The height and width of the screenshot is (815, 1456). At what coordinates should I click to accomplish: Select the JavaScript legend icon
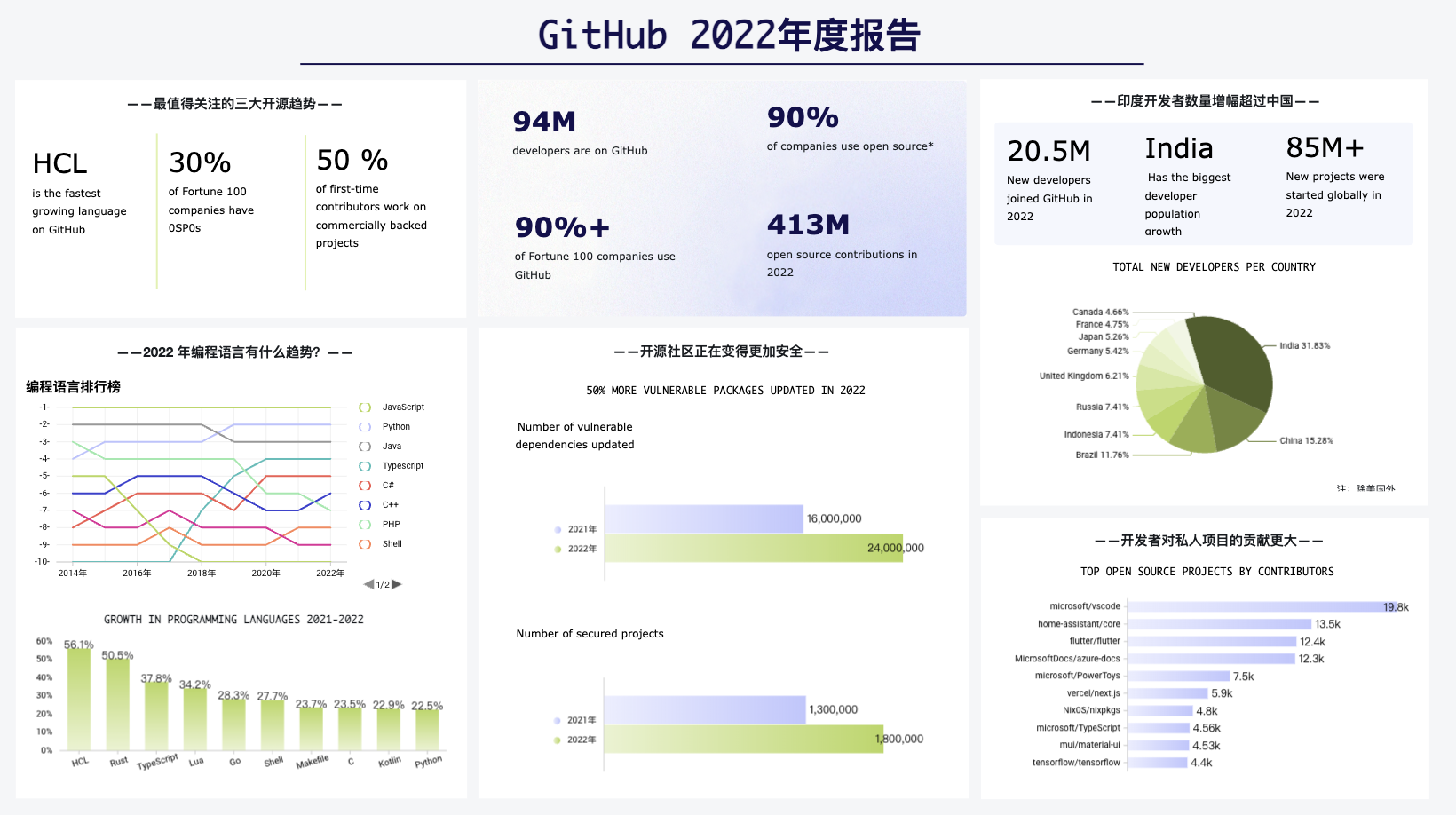pyautogui.click(x=364, y=407)
